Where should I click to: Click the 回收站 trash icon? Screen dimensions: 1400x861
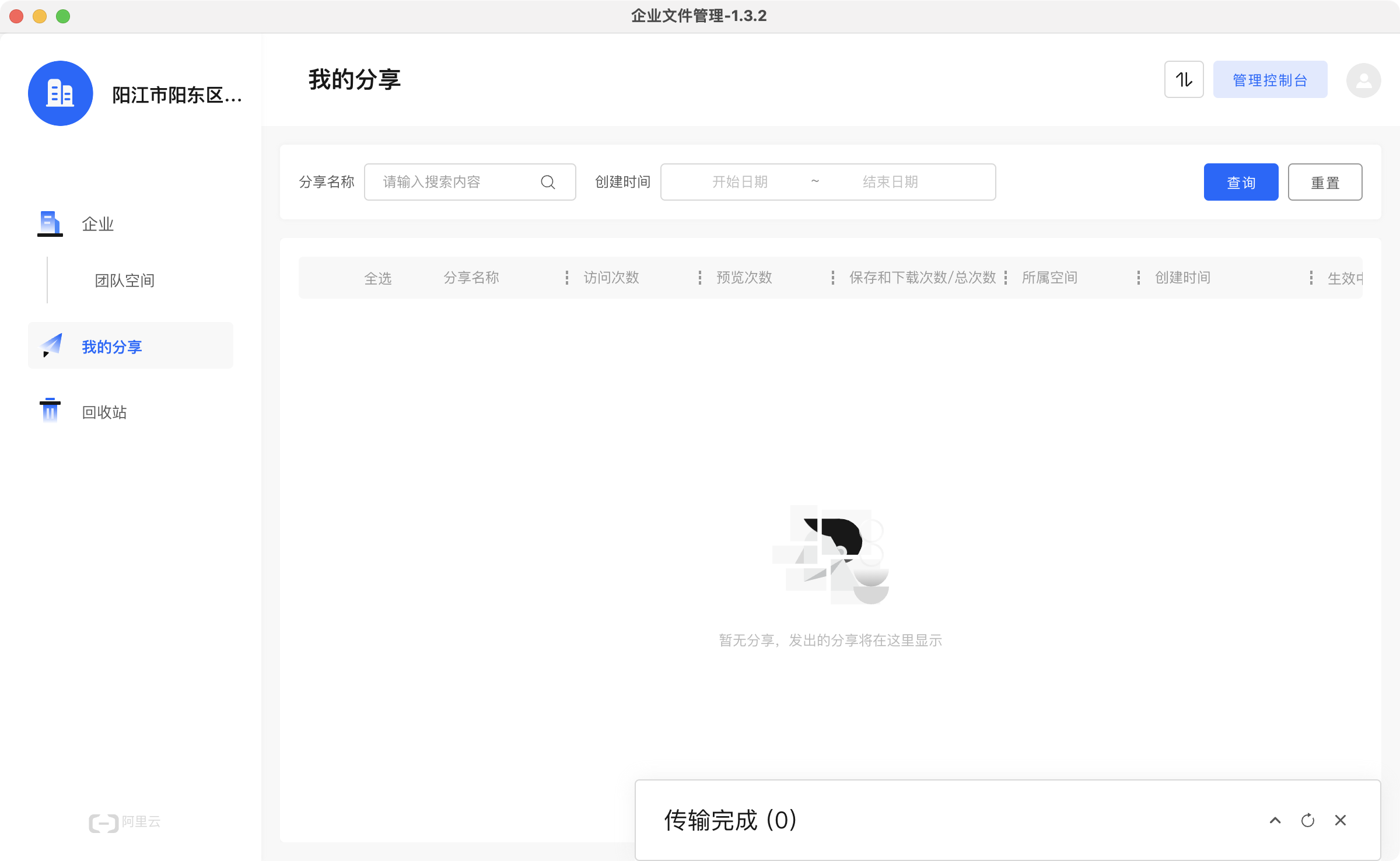(50, 411)
